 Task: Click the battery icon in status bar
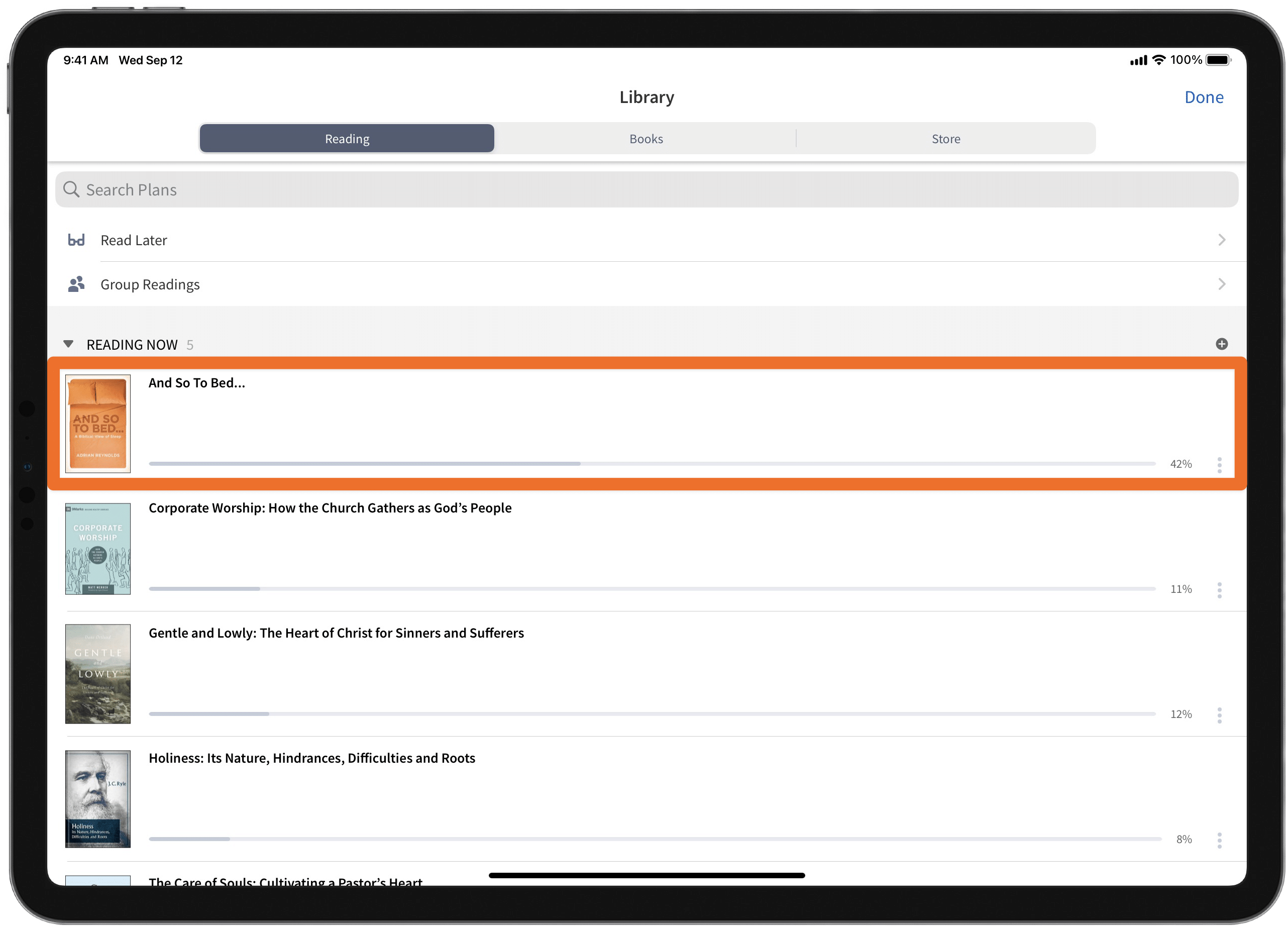tap(1218, 60)
